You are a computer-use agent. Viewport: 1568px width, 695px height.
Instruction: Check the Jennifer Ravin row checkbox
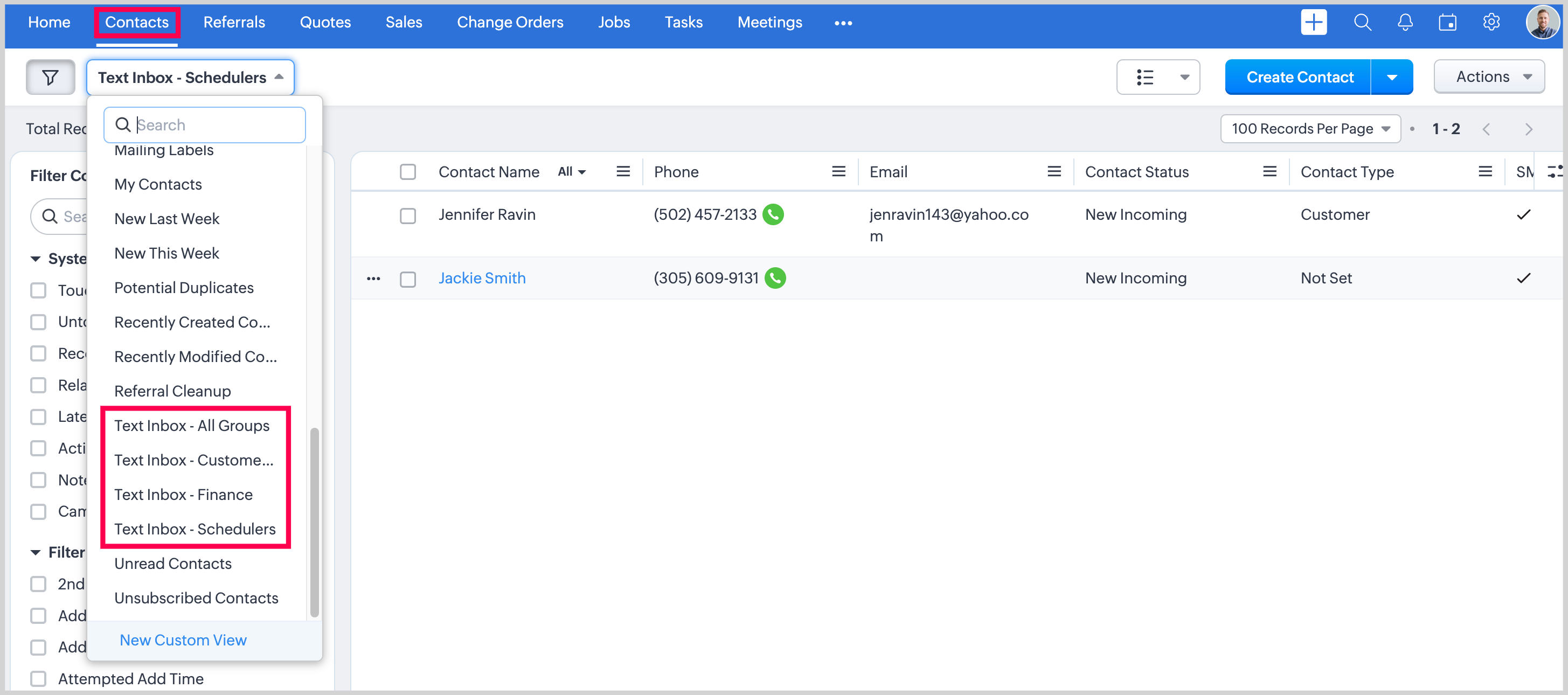click(x=407, y=216)
